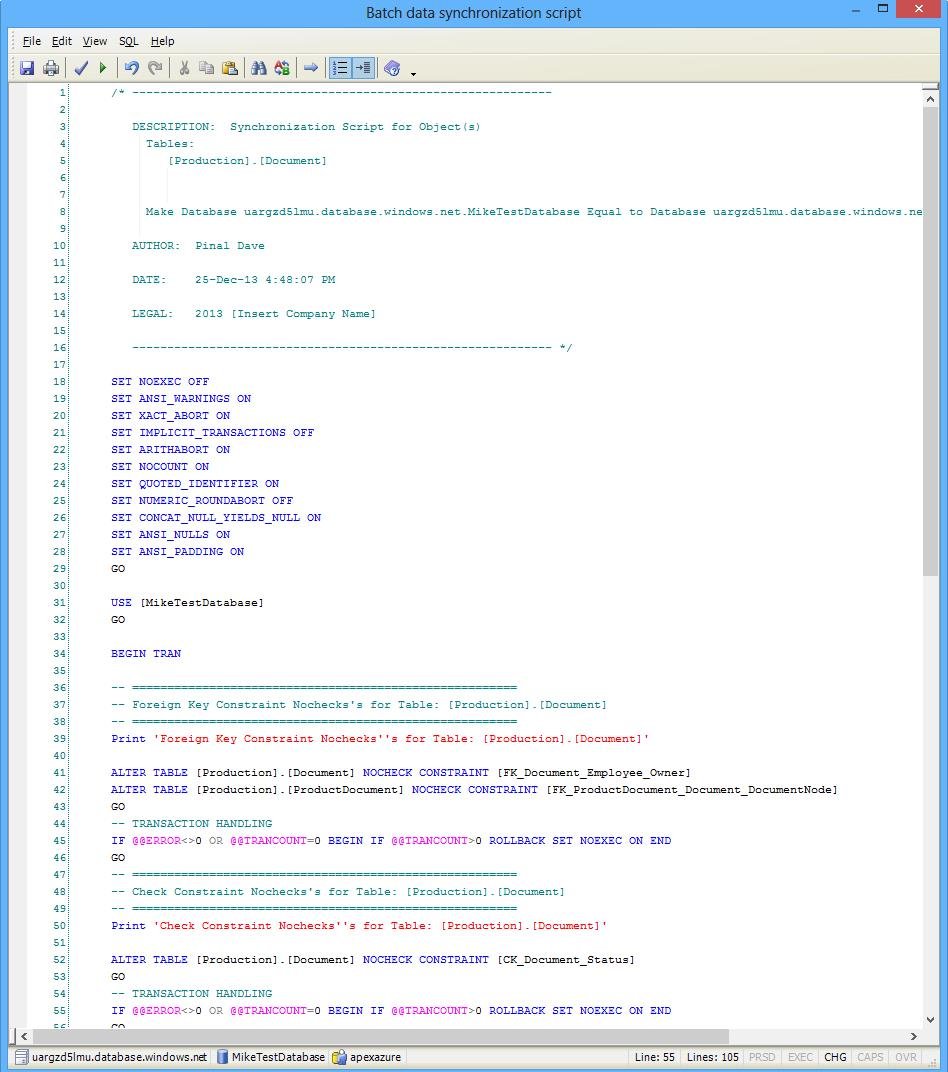Click the CHG status indicator
This screenshot has width=948, height=1072.
pos(835,1057)
